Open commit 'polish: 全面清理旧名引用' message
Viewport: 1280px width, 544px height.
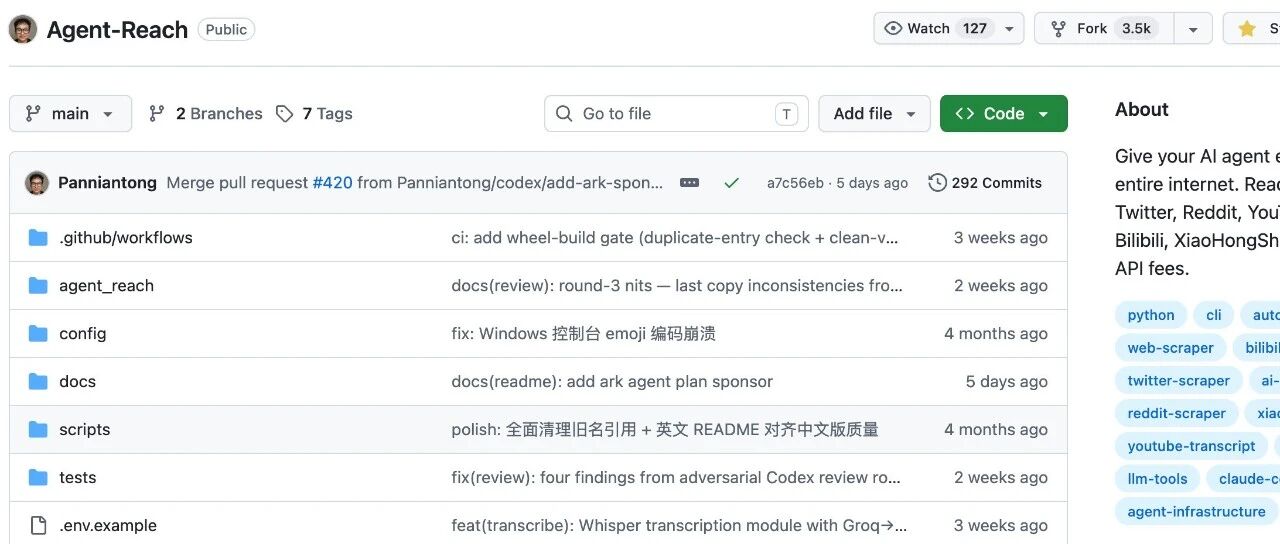[665, 429]
